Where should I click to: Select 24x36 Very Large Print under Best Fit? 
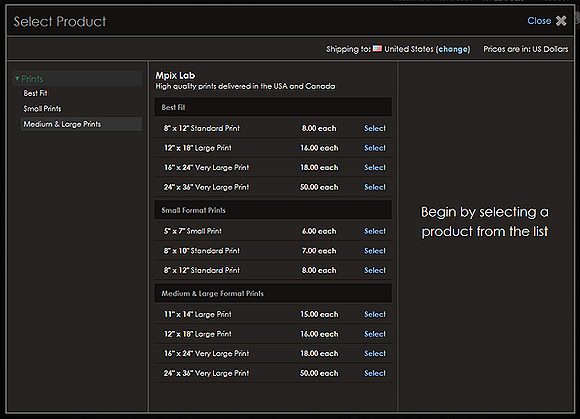click(x=375, y=187)
